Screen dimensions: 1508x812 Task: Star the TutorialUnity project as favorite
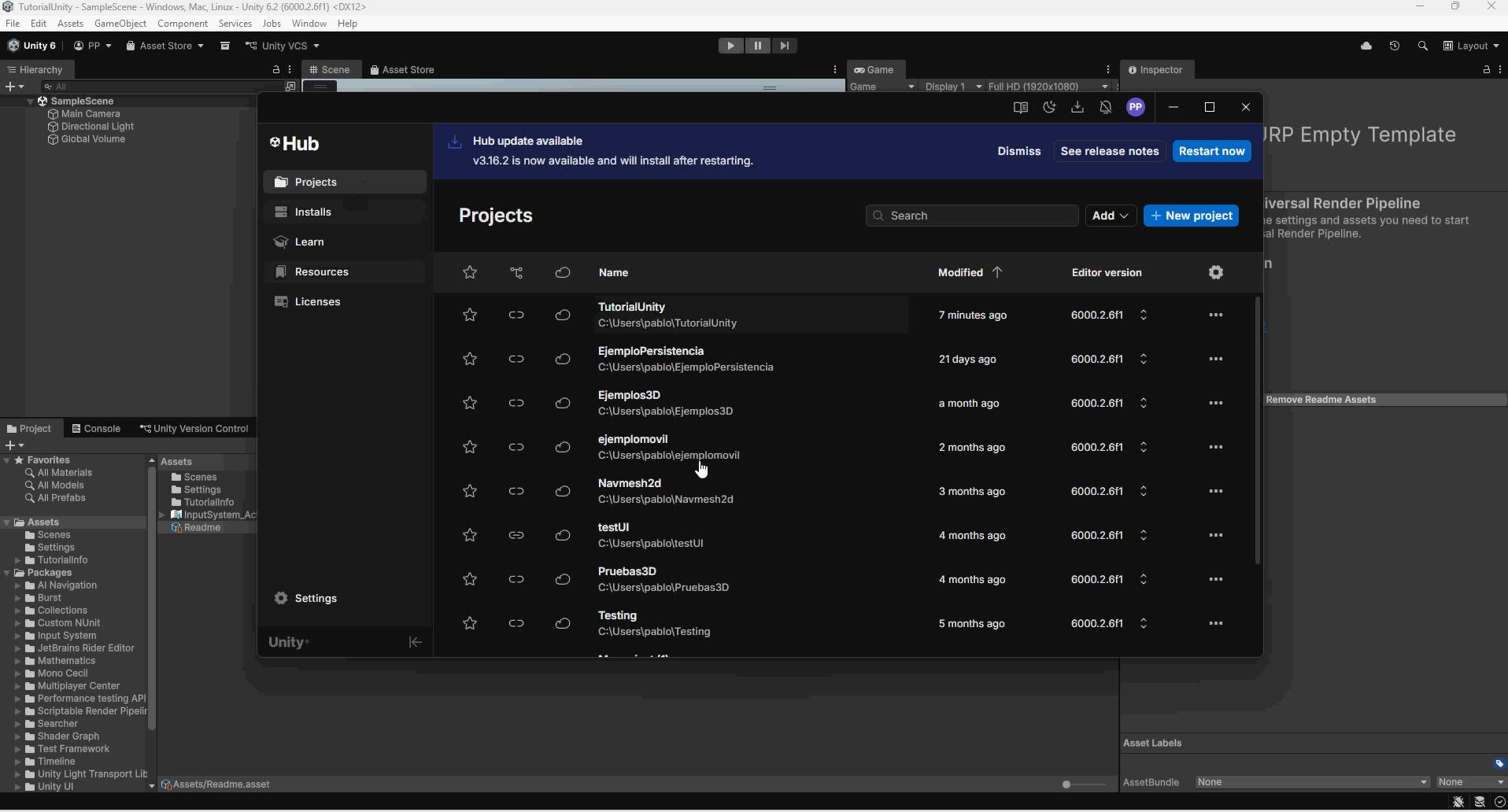tap(470, 315)
